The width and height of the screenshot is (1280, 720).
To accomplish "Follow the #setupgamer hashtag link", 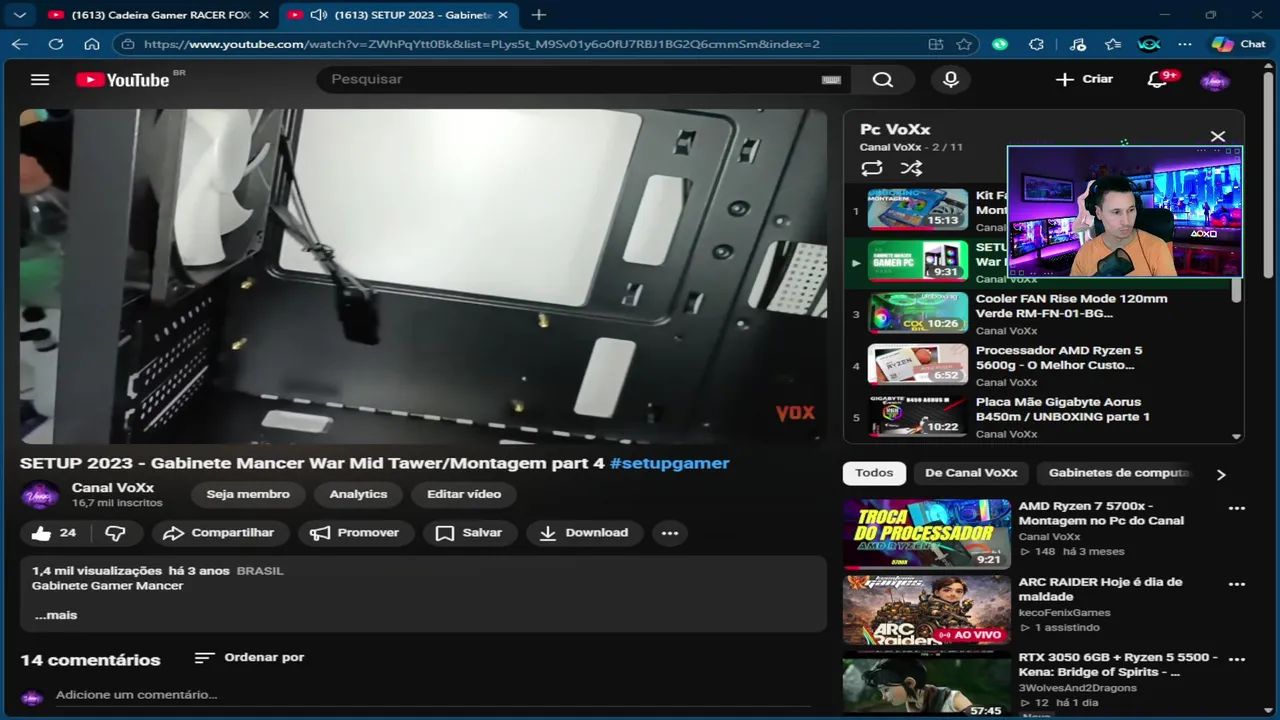I will (x=670, y=463).
